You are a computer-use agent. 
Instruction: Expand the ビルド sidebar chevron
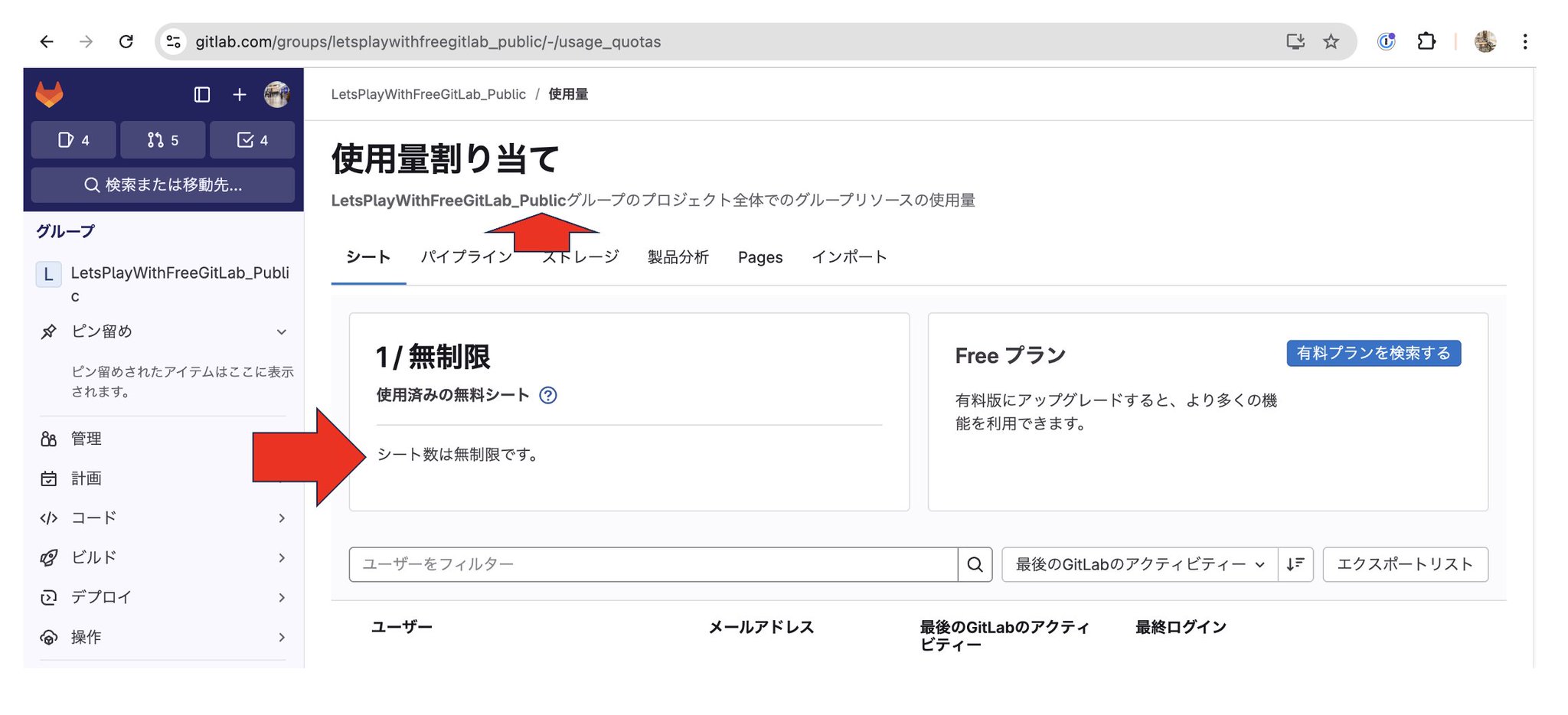[282, 558]
